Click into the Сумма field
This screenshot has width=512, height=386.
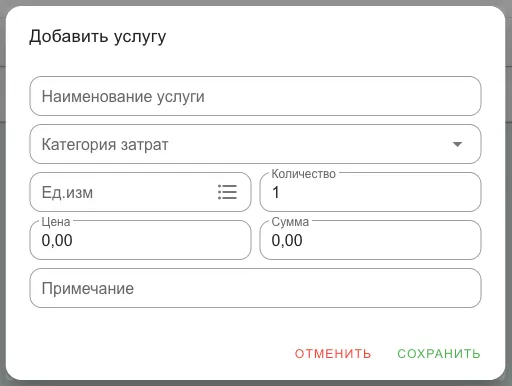(370, 240)
